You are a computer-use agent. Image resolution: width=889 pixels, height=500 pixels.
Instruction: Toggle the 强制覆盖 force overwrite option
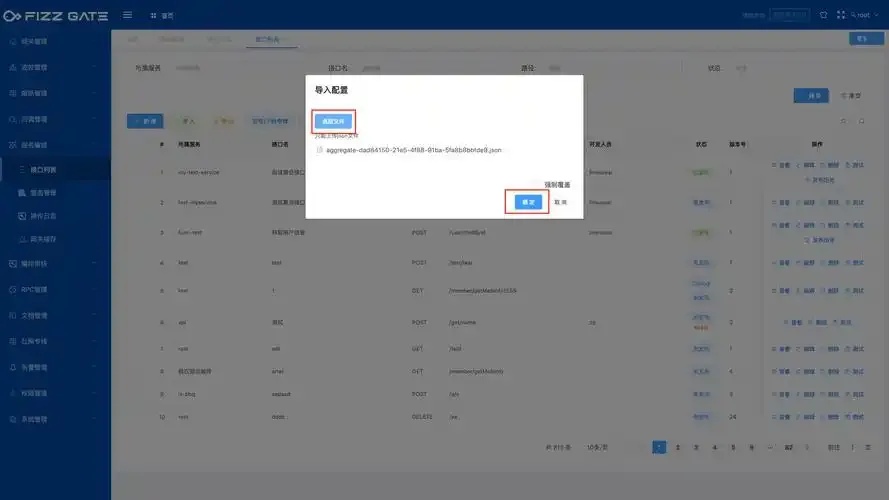click(557, 185)
